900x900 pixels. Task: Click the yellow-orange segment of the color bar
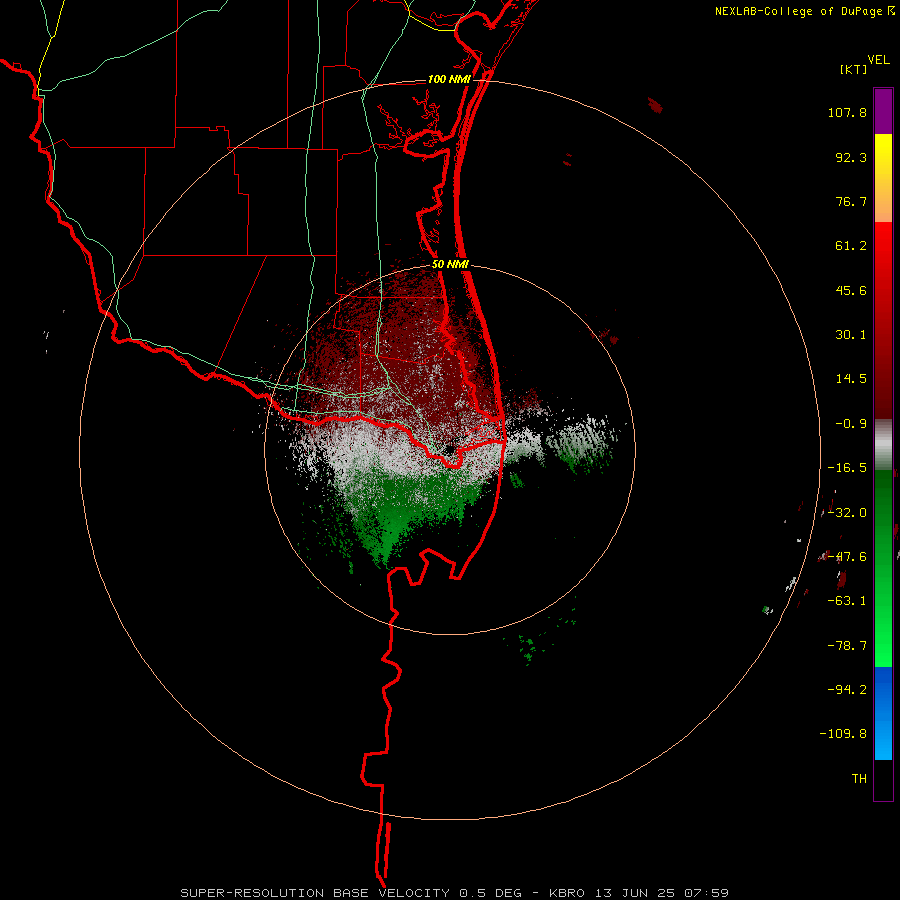(883, 178)
